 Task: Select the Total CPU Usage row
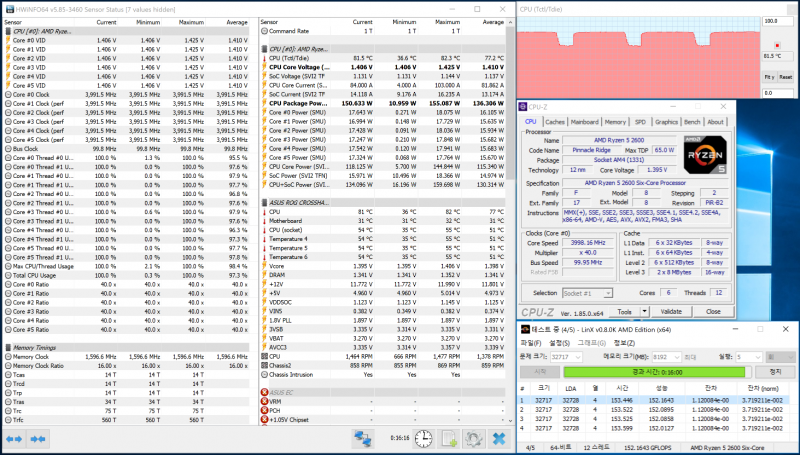pos(127,275)
